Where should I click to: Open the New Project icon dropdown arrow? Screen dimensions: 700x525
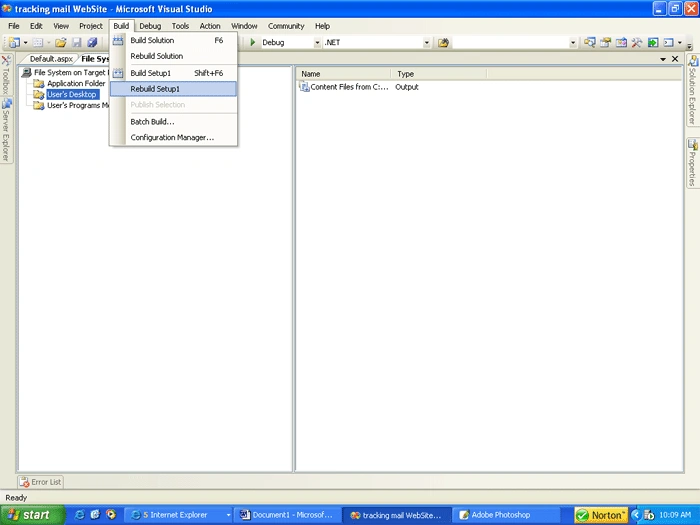(x=25, y=43)
